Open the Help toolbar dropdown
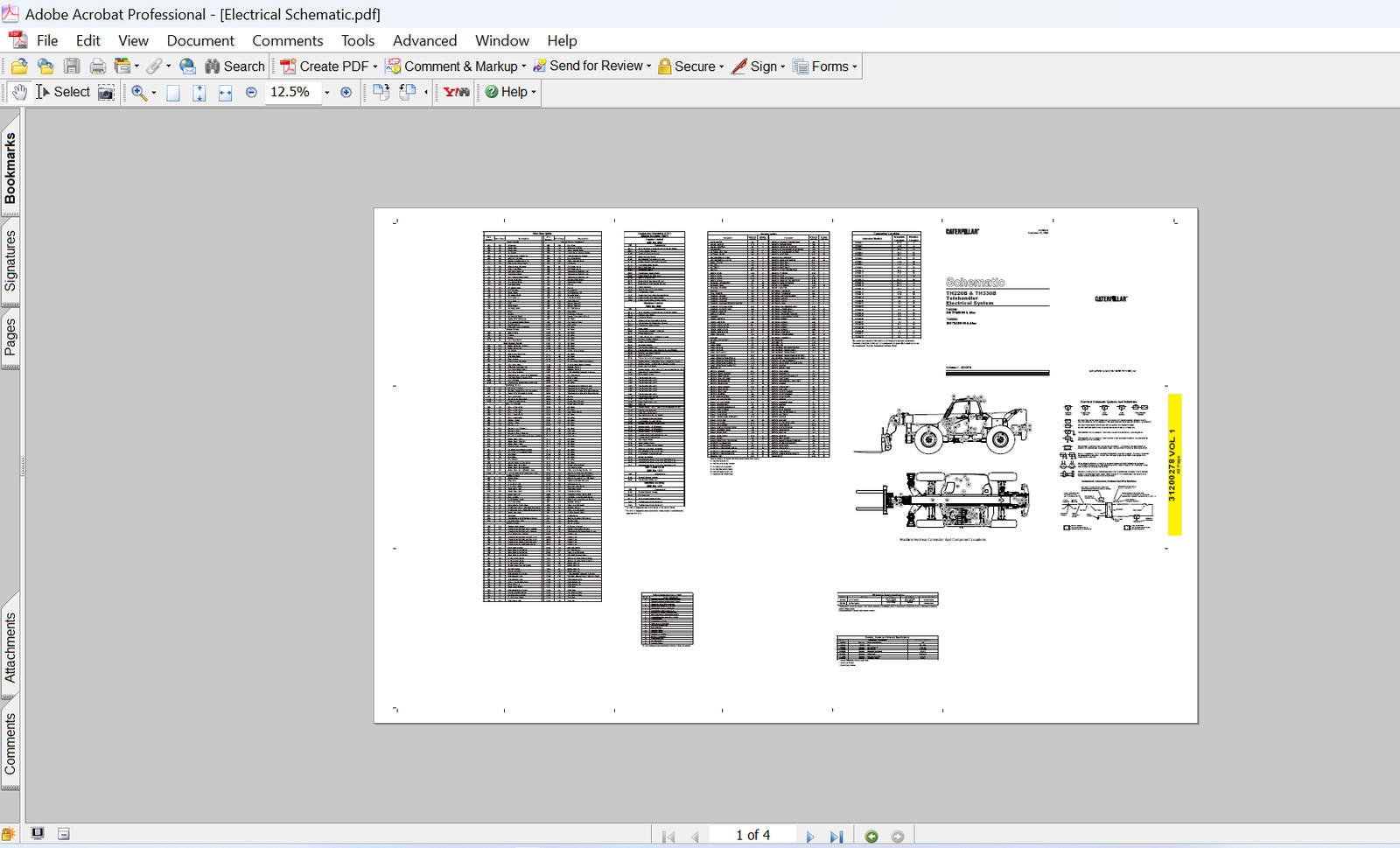This screenshot has width=1400, height=848. tap(510, 92)
